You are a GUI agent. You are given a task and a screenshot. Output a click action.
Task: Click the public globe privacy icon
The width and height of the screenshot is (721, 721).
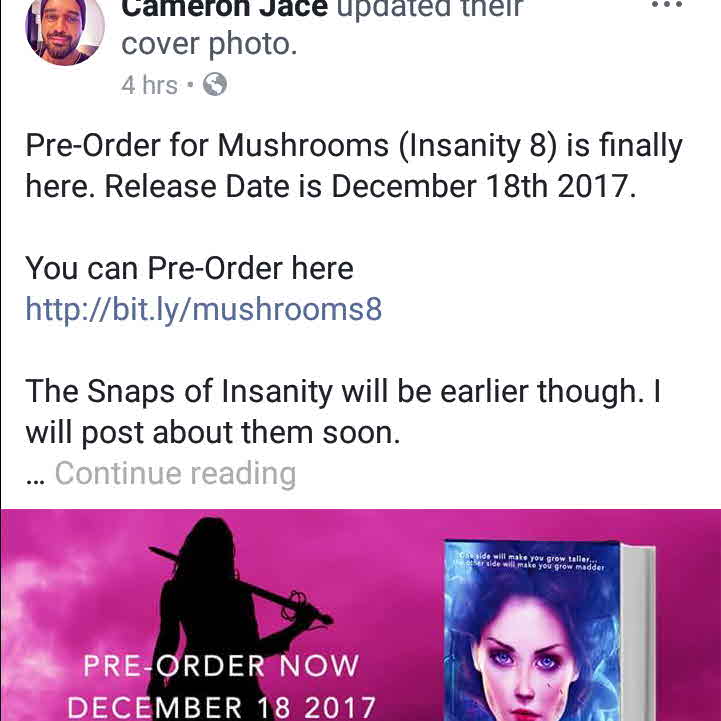[215, 85]
